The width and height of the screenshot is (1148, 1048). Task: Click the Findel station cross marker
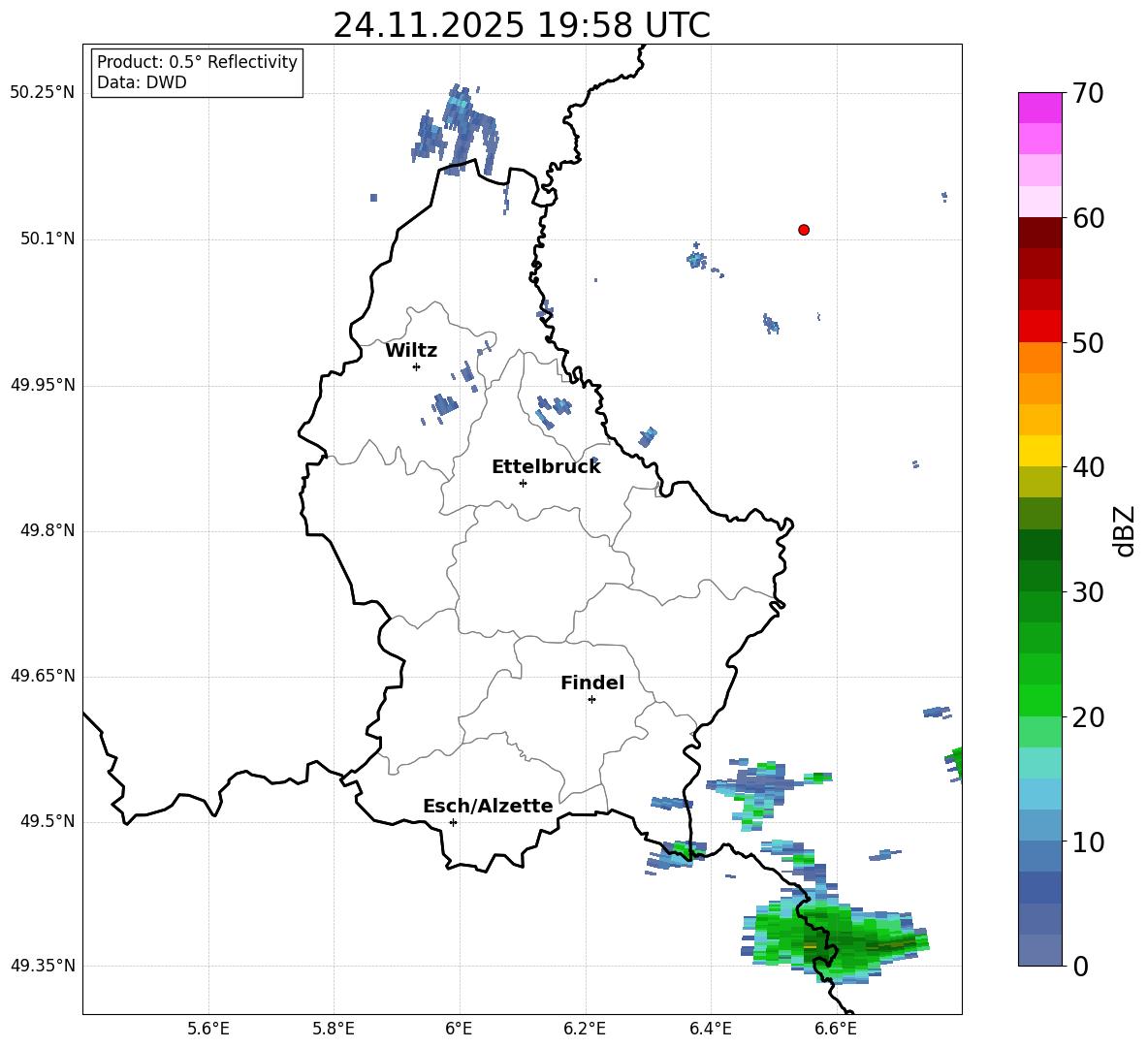click(x=591, y=700)
